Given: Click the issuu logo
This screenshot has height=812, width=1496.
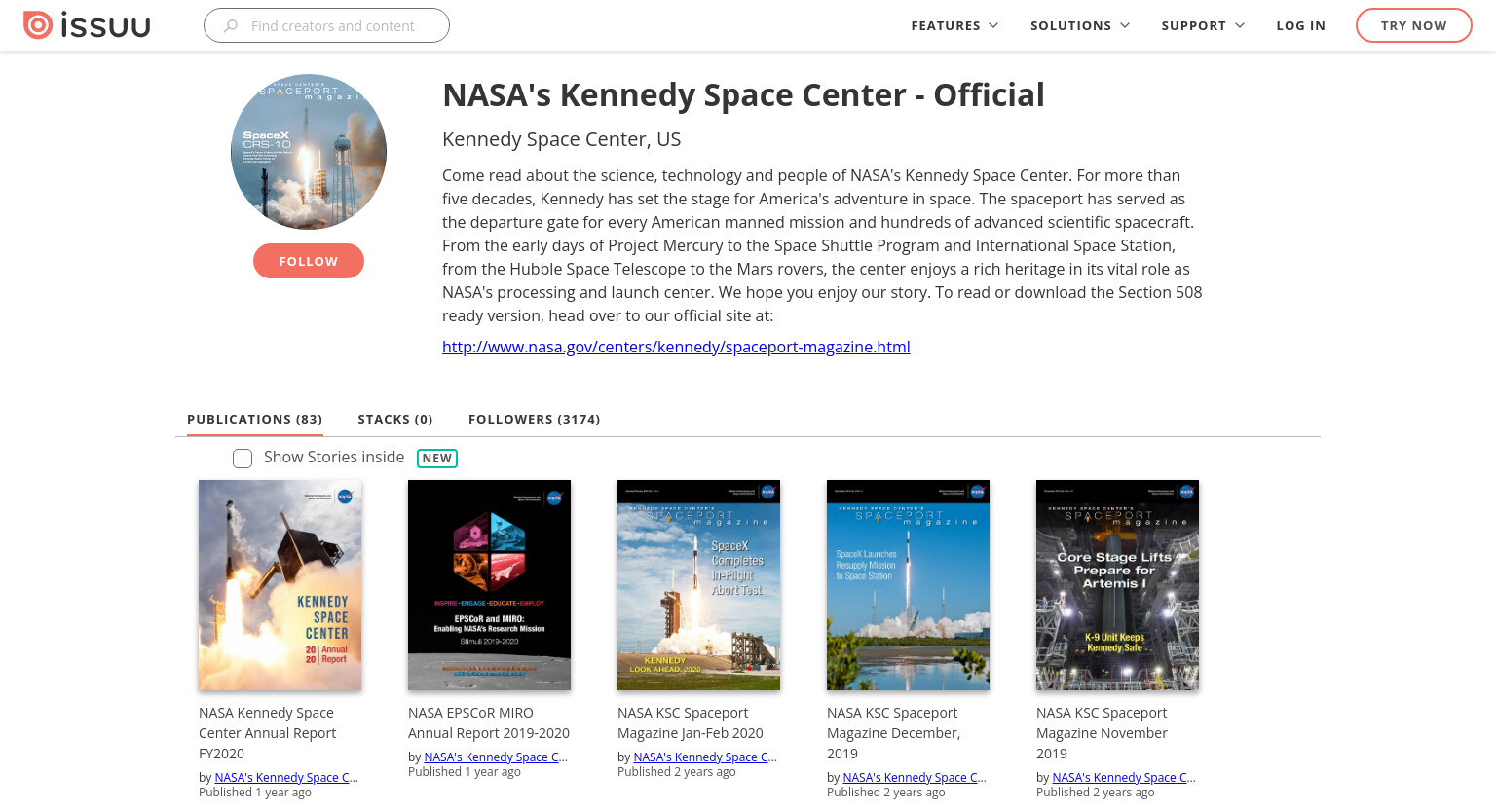Looking at the screenshot, I should (87, 25).
